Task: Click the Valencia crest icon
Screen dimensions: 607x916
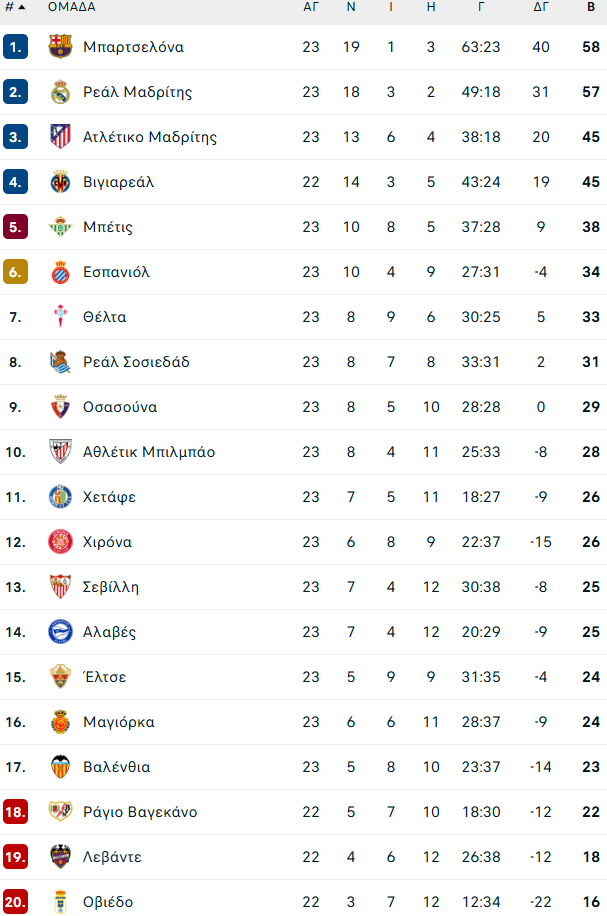Action: point(61,767)
